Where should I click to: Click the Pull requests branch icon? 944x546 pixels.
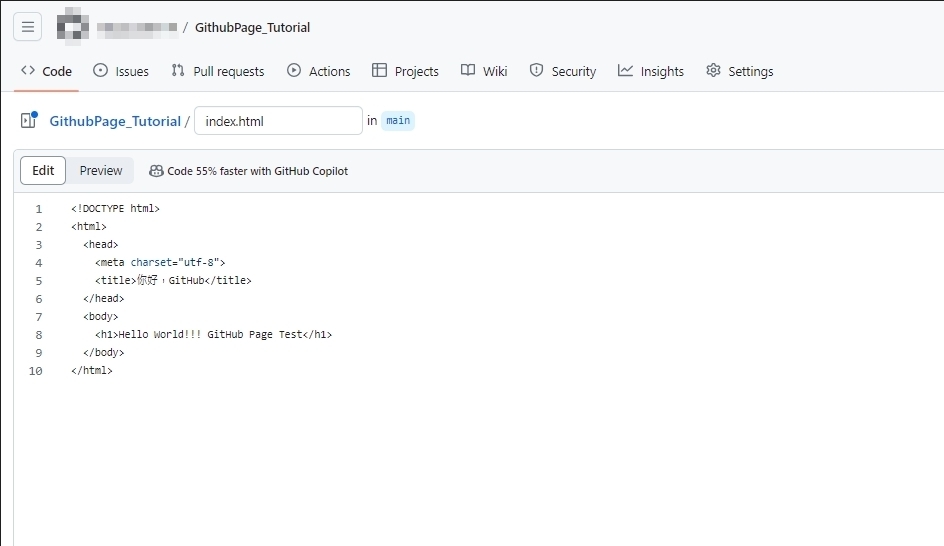(178, 70)
